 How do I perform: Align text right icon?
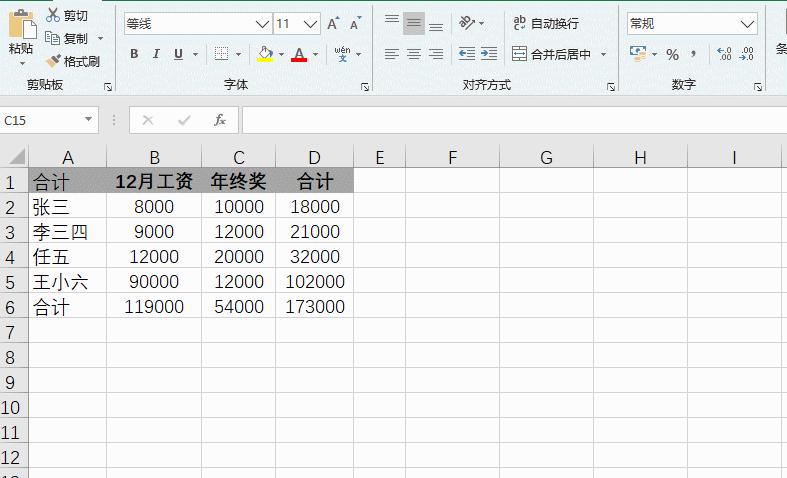(436, 54)
